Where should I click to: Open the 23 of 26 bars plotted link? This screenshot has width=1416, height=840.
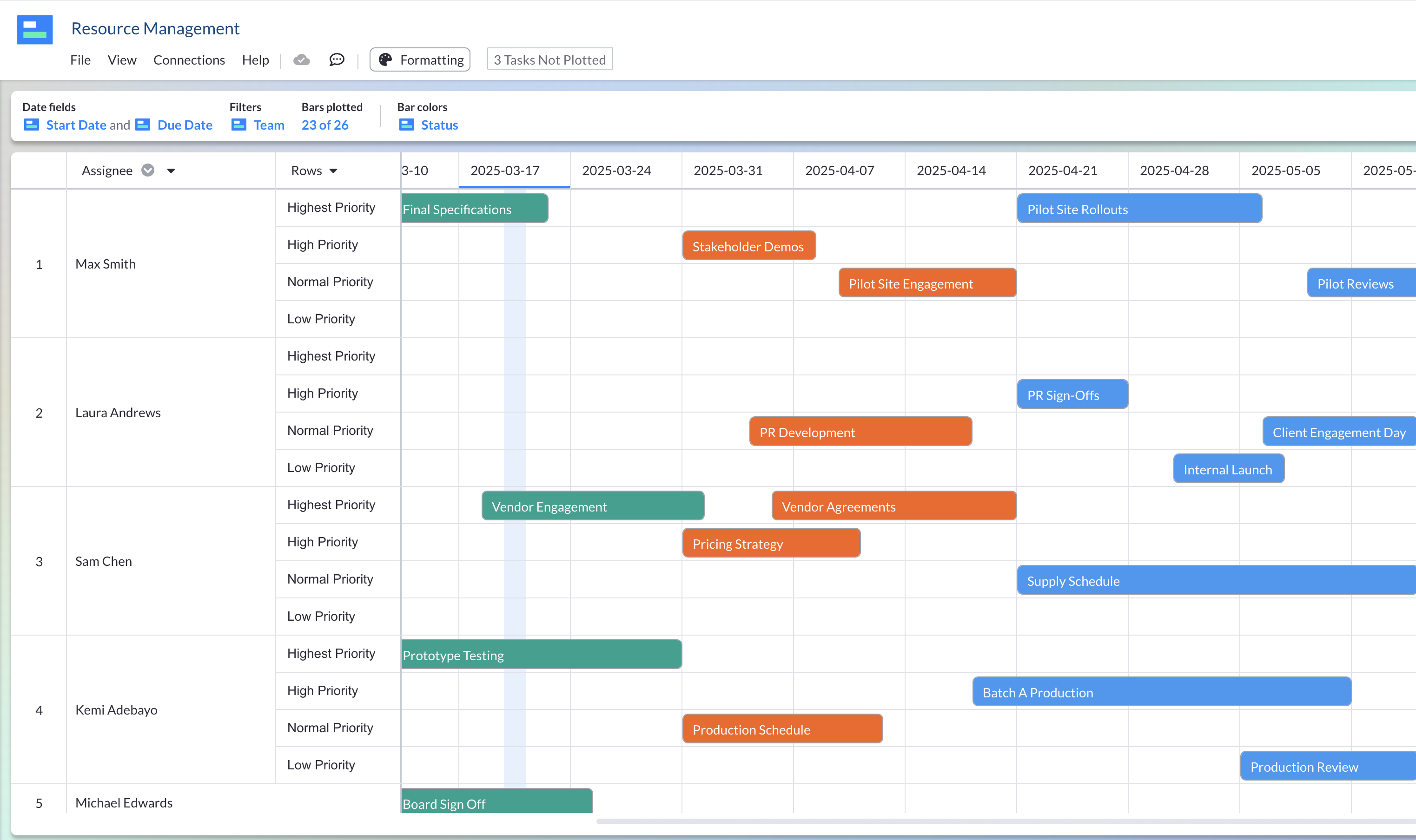[324, 125]
